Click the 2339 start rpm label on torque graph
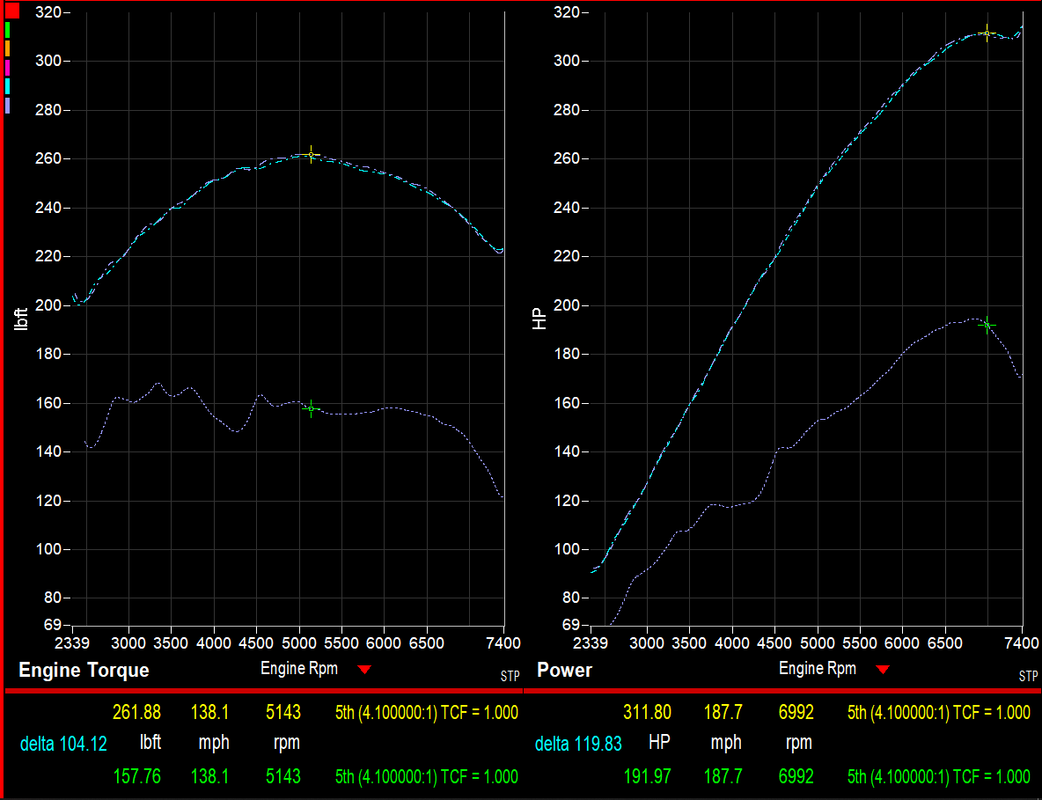1042x800 pixels. [72, 643]
